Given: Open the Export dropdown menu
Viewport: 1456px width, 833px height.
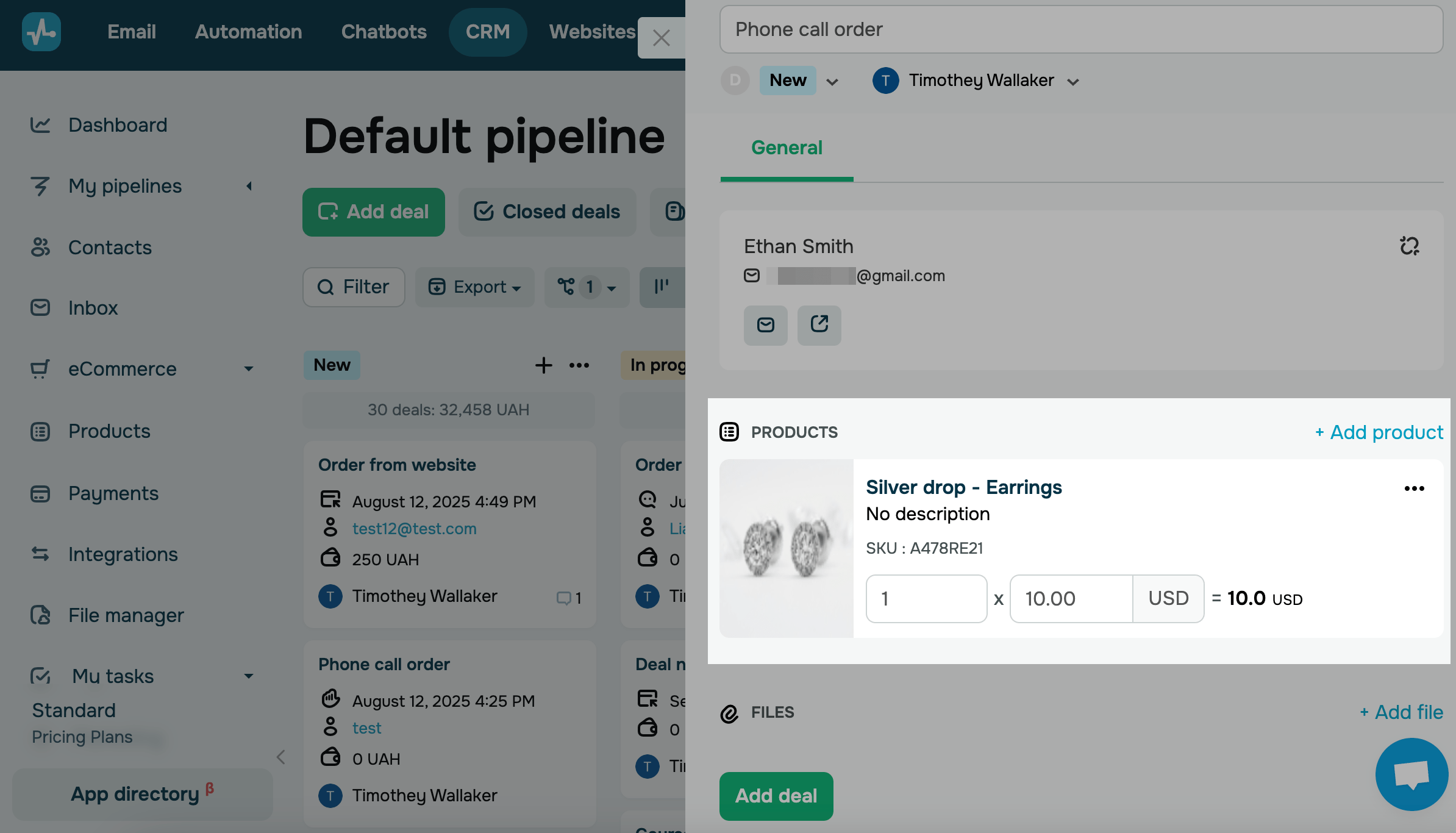Looking at the screenshot, I should coord(475,287).
